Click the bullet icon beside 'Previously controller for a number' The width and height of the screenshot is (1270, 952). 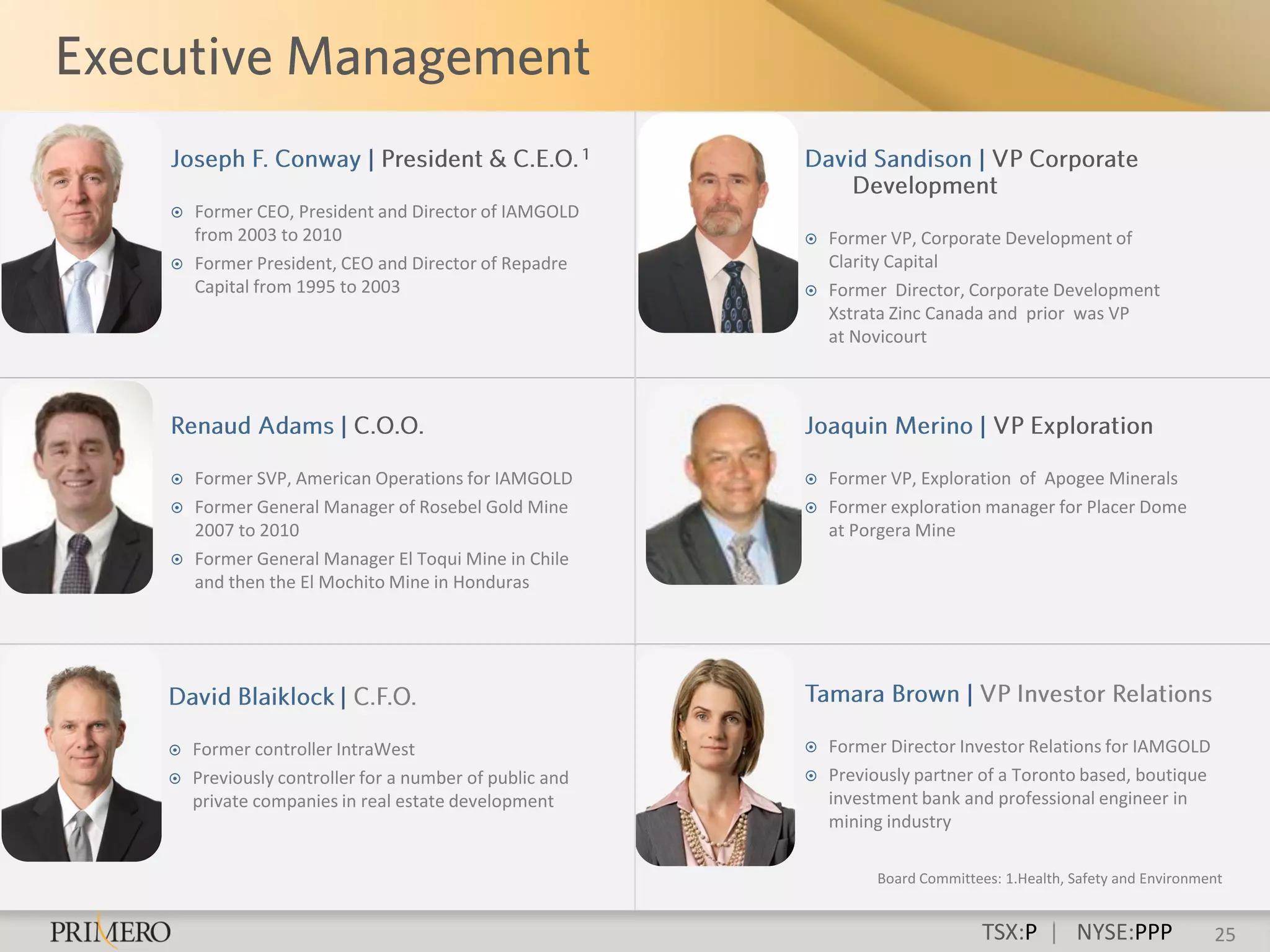pos(175,779)
